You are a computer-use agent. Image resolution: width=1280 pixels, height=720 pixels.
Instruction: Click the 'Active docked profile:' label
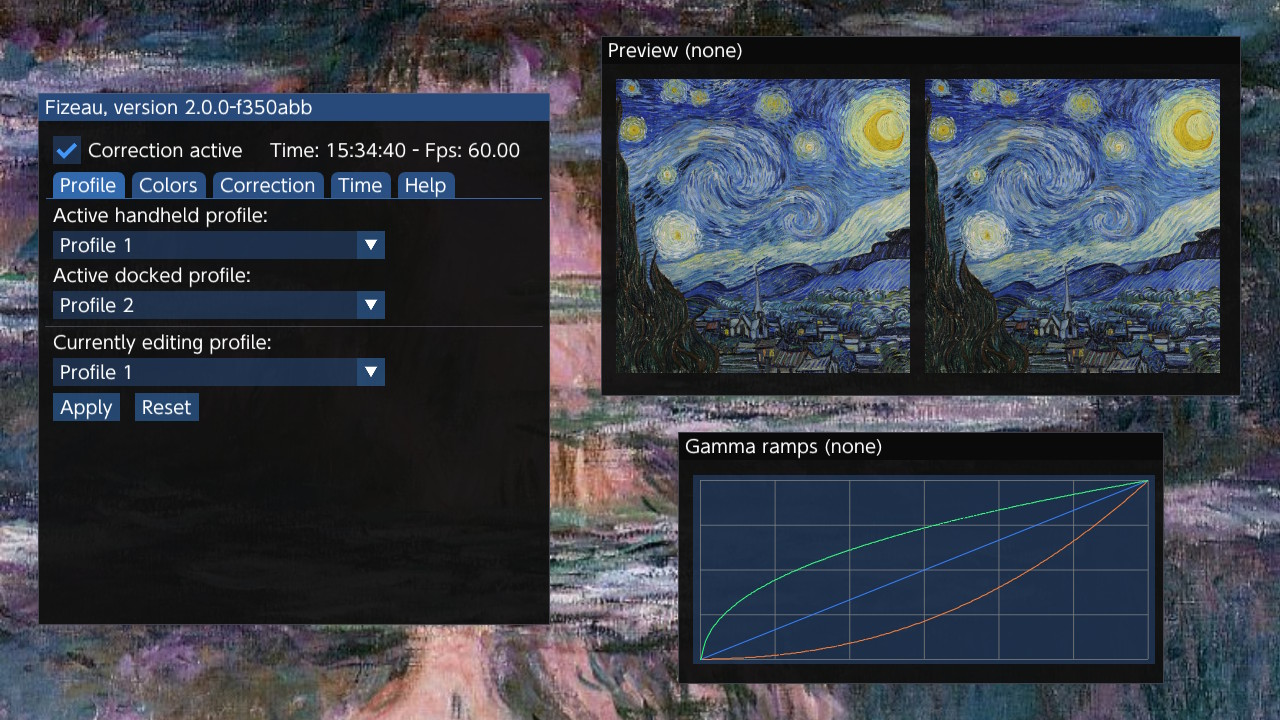[x=152, y=275]
